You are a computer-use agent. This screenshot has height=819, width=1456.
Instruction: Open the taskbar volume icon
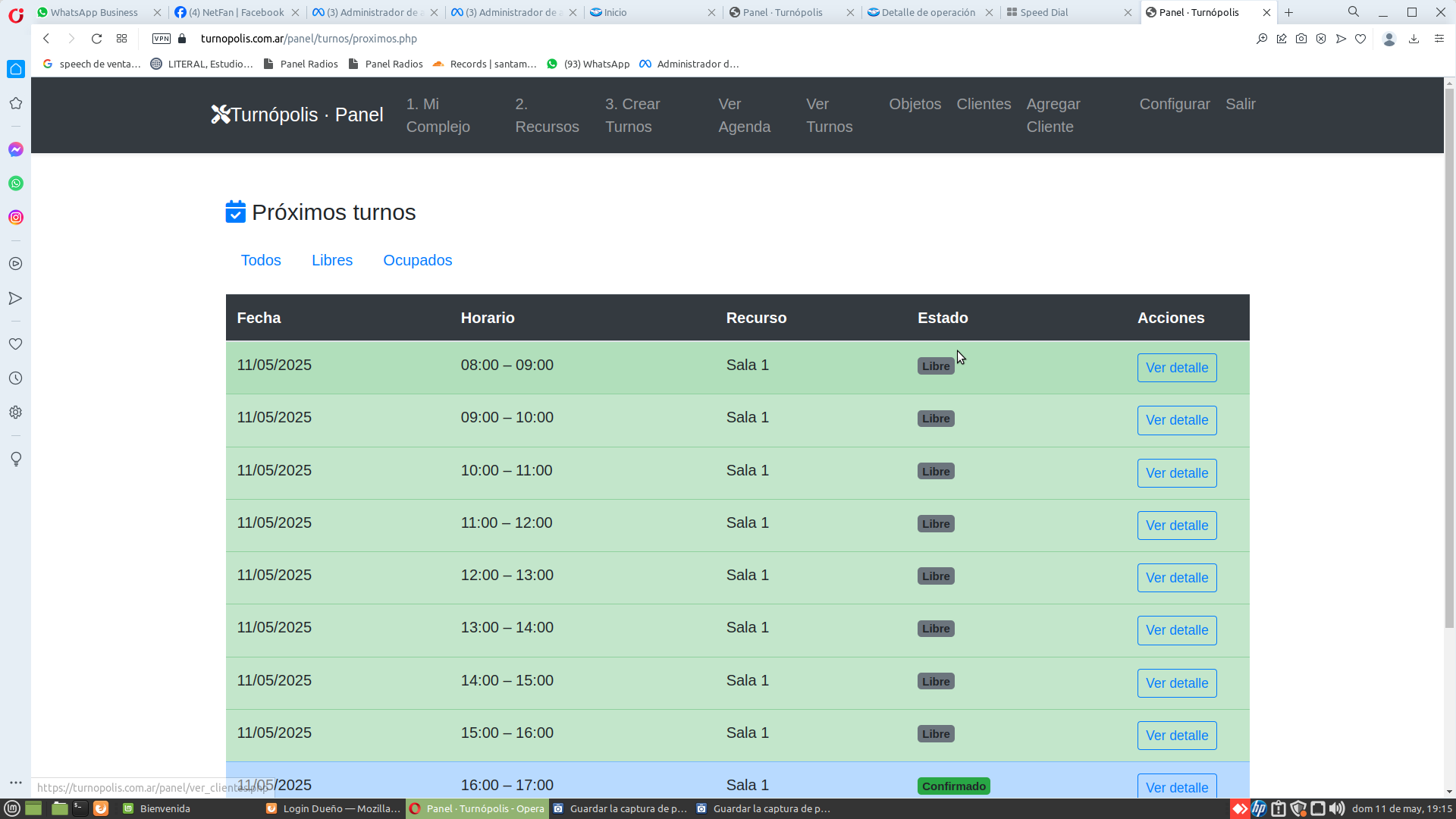pos(1337,808)
